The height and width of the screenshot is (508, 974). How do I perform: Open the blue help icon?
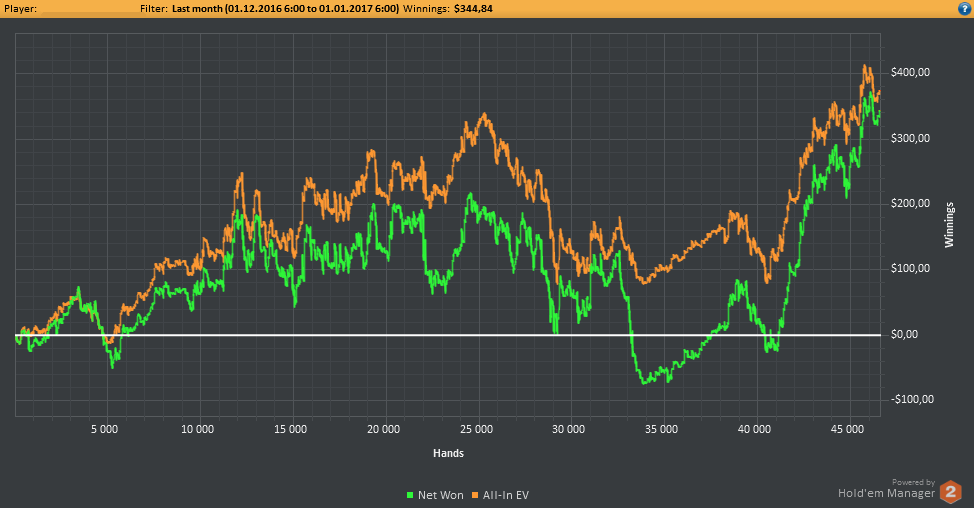coord(963,9)
